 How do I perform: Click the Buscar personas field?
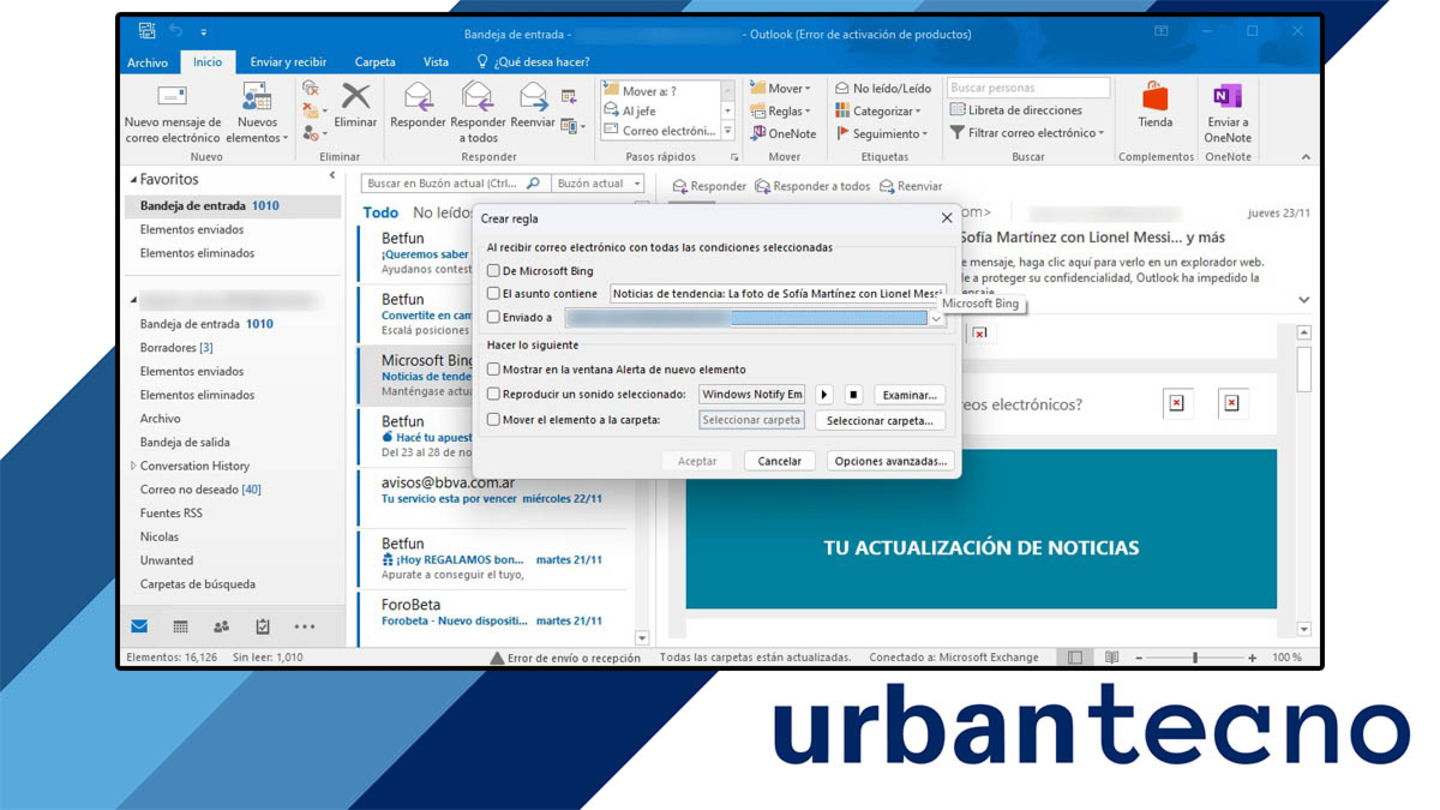1028,88
